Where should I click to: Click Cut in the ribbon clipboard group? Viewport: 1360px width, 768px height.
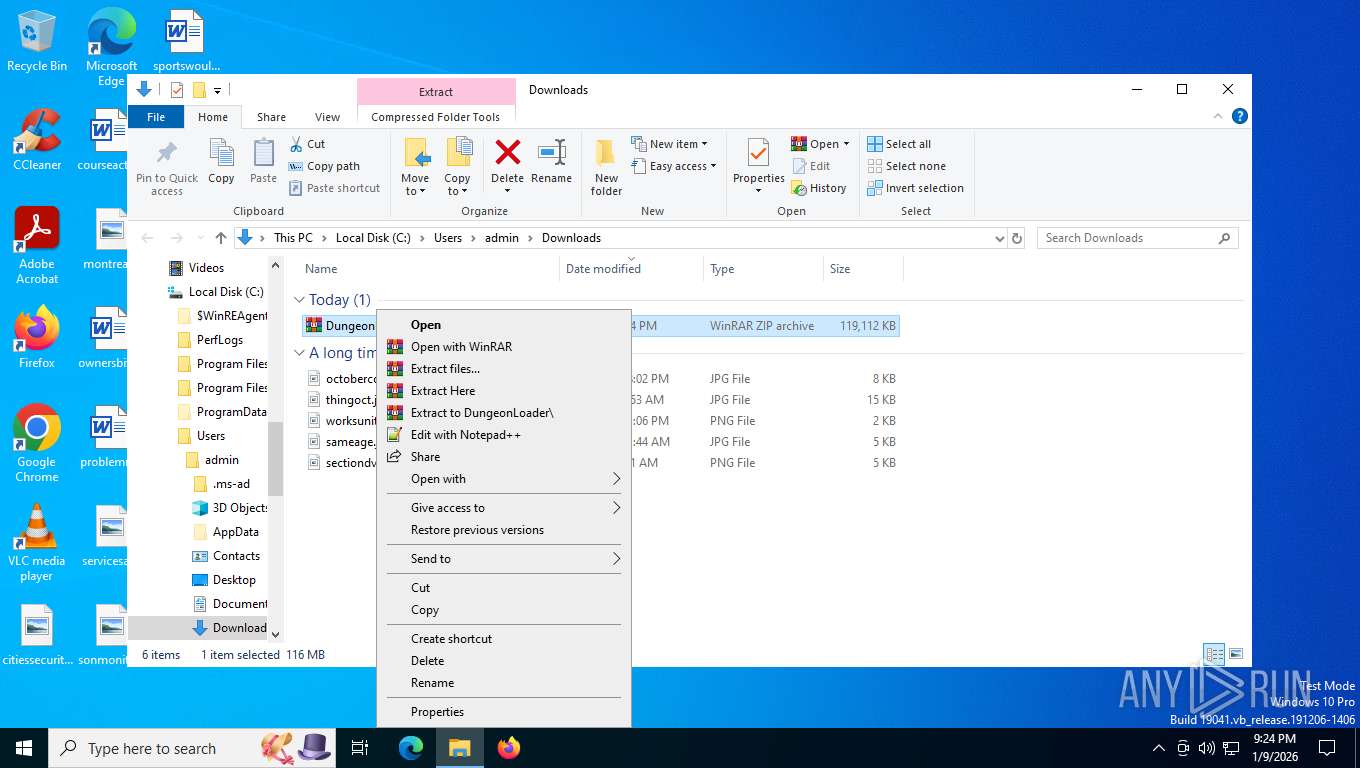(307, 144)
